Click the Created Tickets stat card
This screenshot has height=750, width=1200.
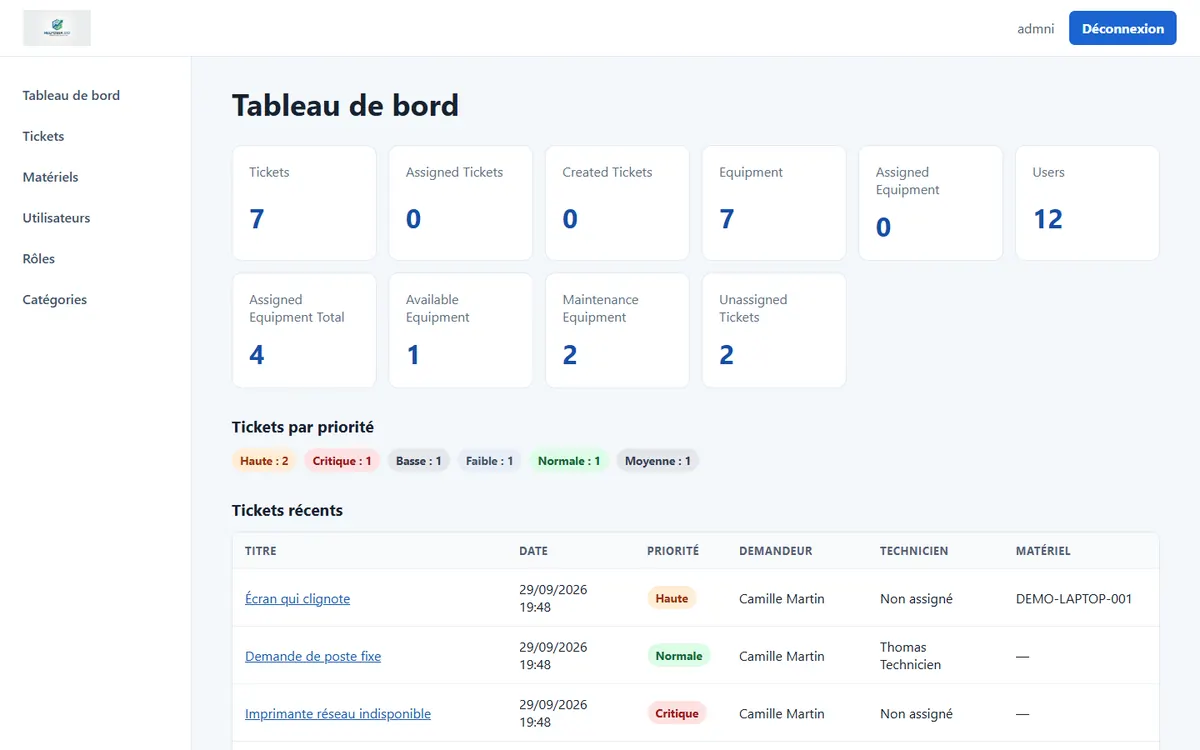pyautogui.click(x=617, y=203)
